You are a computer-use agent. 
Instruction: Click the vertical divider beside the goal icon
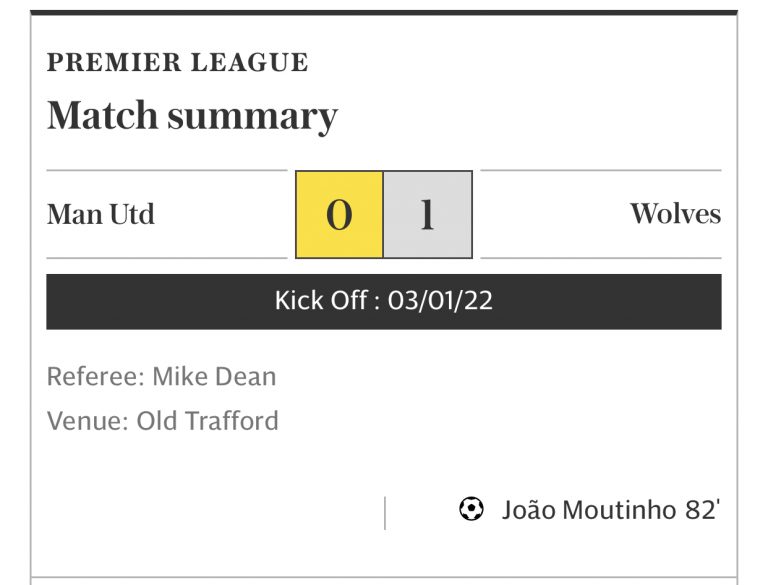click(x=385, y=512)
